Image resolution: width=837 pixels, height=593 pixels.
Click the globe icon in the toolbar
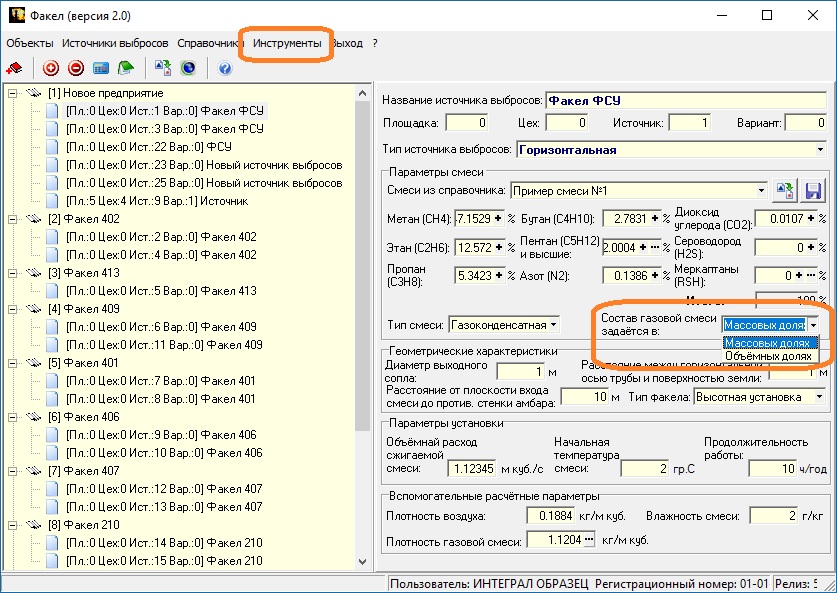188,69
